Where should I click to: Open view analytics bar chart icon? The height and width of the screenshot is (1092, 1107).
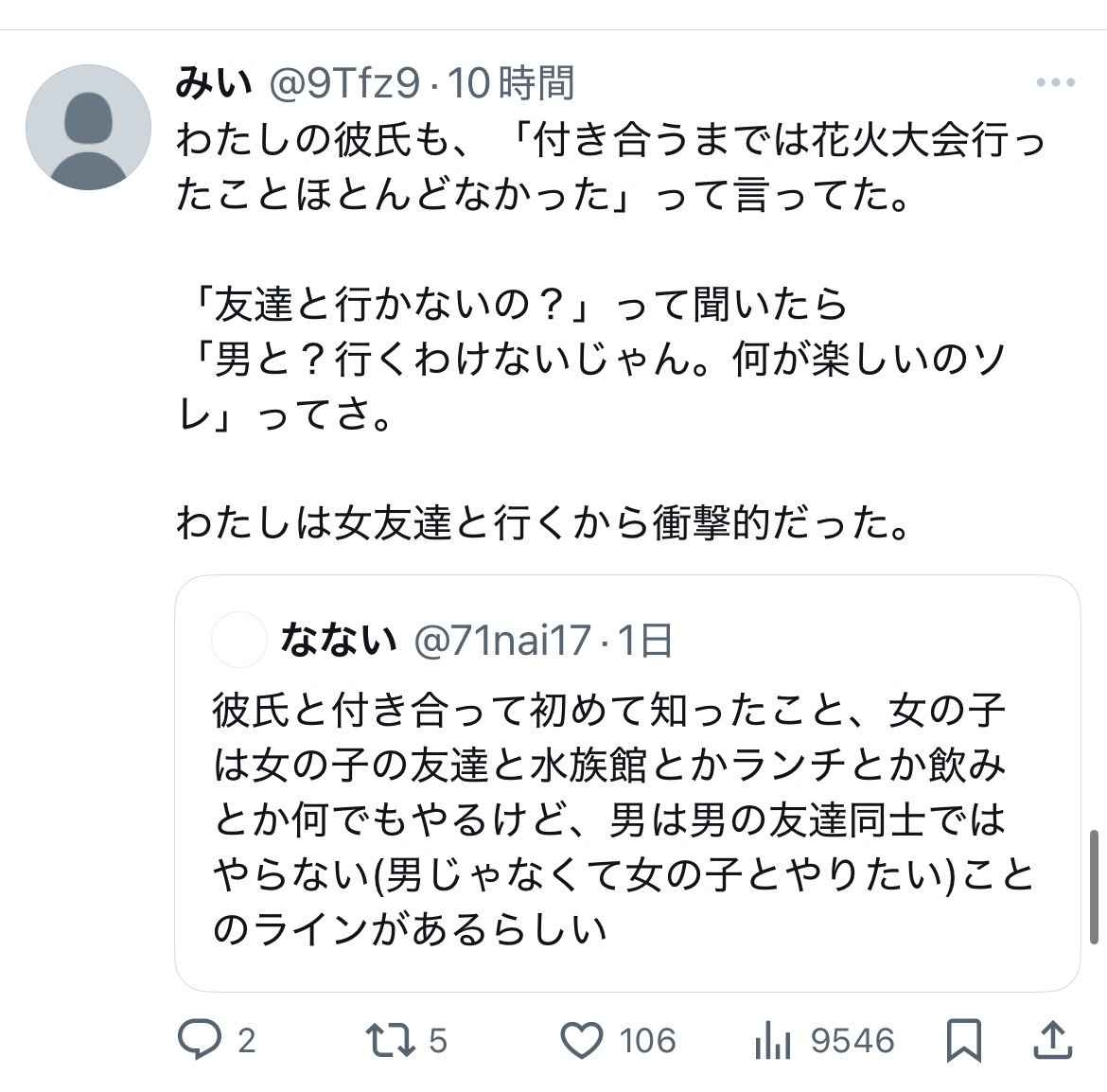click(x=772, y=1042)
